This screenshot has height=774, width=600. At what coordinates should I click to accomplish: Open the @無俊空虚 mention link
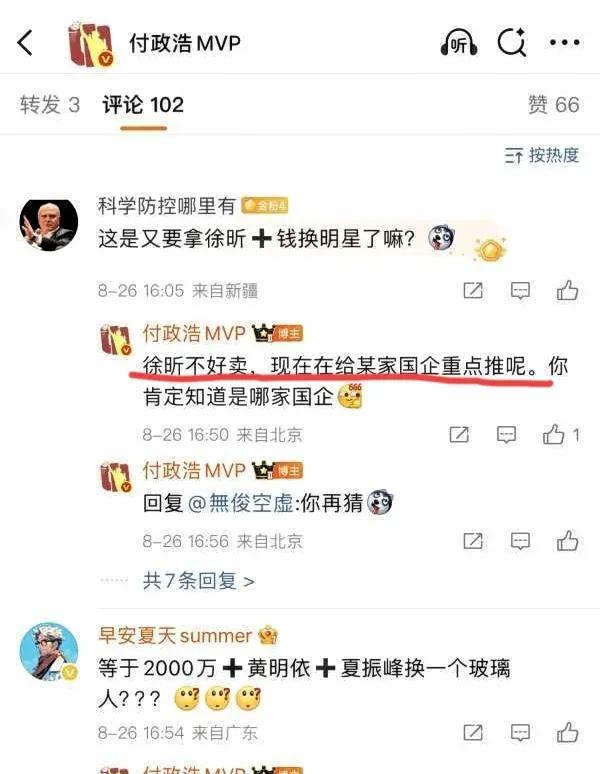click(x=241, y=503)
